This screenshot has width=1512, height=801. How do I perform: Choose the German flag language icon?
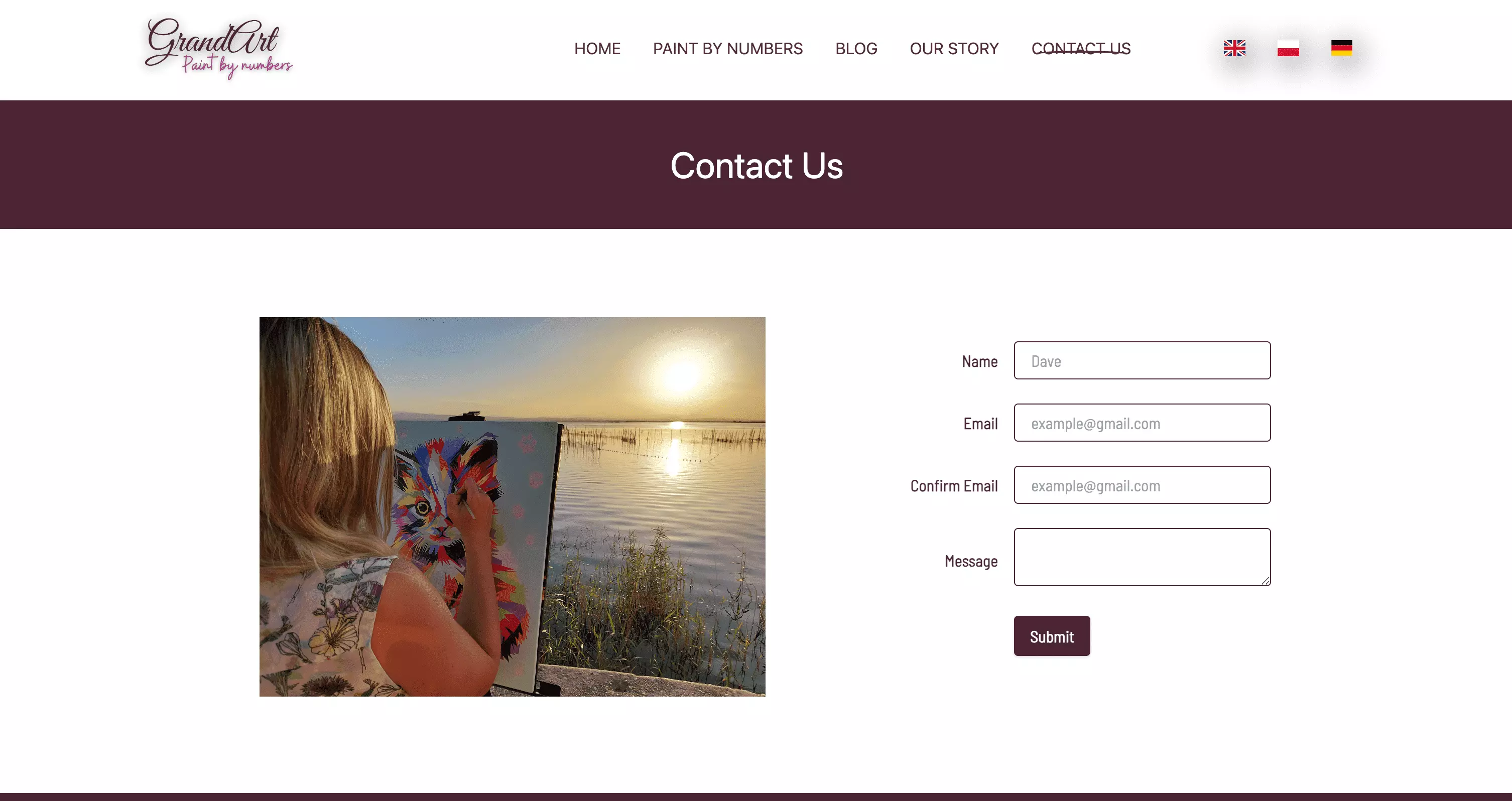point(1341,48)
